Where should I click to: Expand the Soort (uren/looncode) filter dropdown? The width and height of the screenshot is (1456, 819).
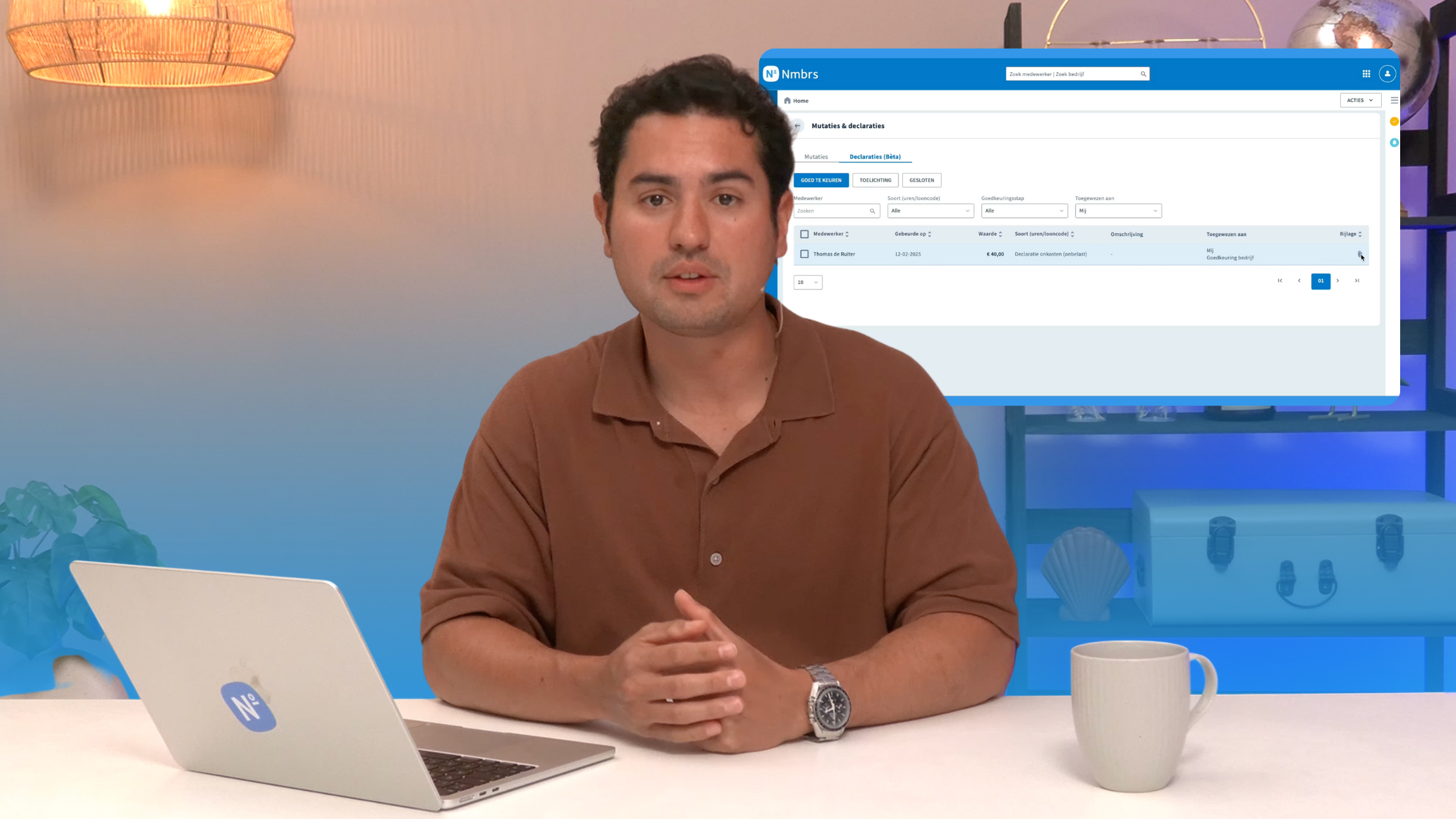tap(930, 211)
